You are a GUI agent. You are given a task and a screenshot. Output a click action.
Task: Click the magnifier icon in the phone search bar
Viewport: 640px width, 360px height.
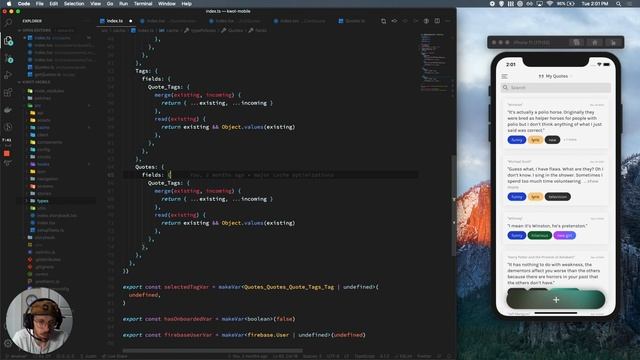coord(505,87)
